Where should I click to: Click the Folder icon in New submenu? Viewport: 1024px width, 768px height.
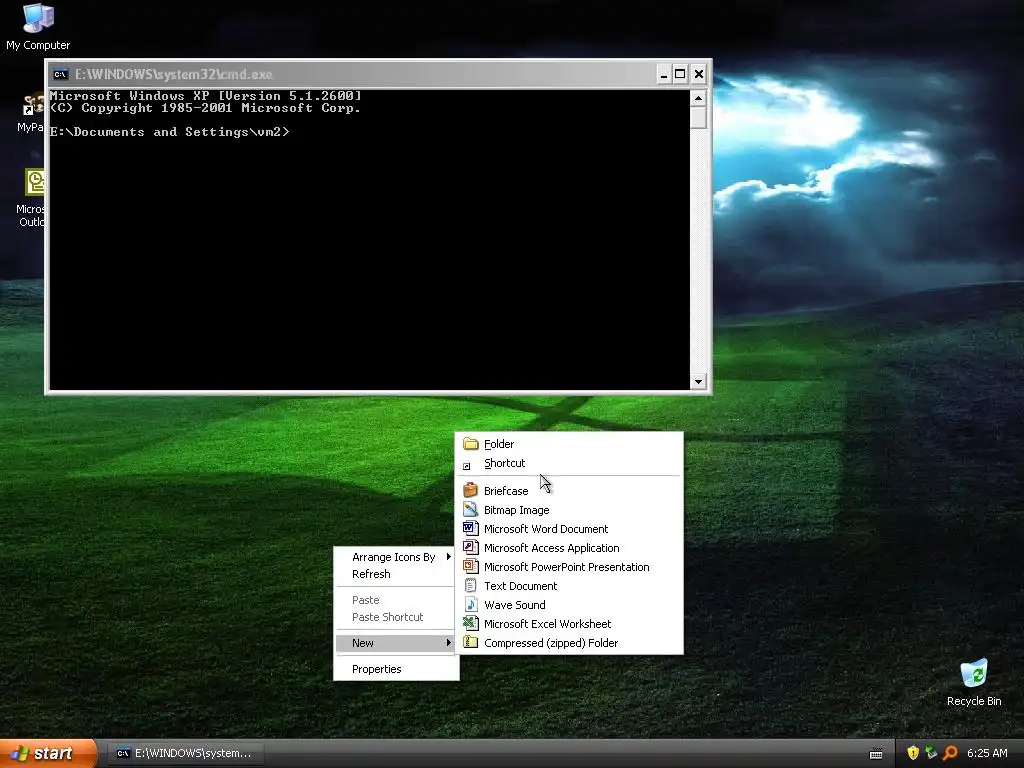tap(470, 444)
